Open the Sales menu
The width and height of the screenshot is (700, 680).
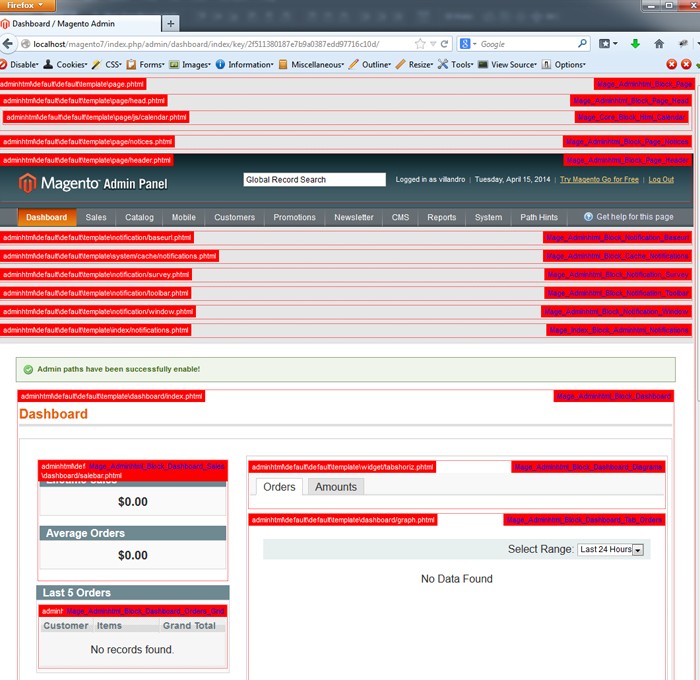(96, 217)
